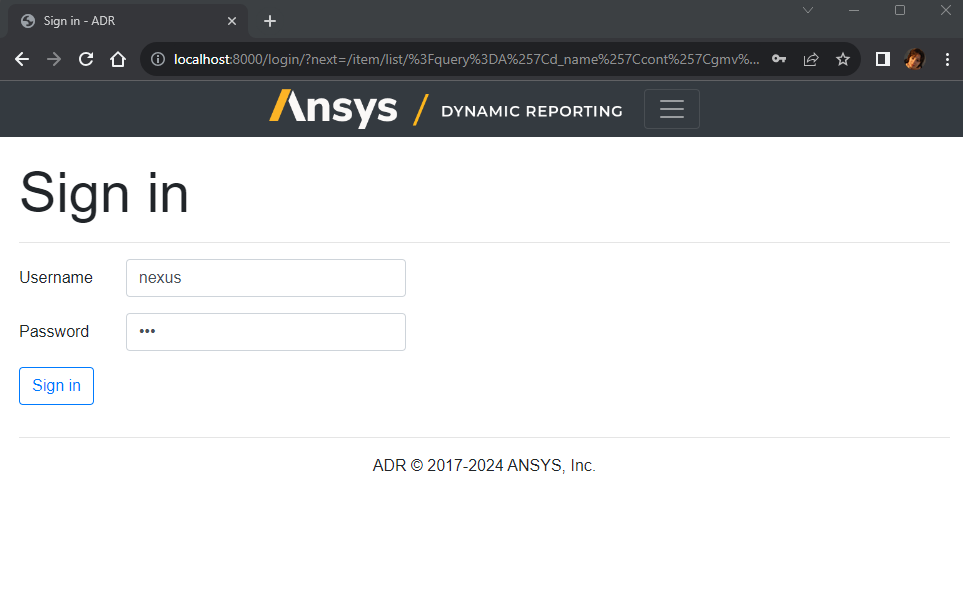Select the Sign in - ADR tab
The image size is (963, 603).
(127, 21)
